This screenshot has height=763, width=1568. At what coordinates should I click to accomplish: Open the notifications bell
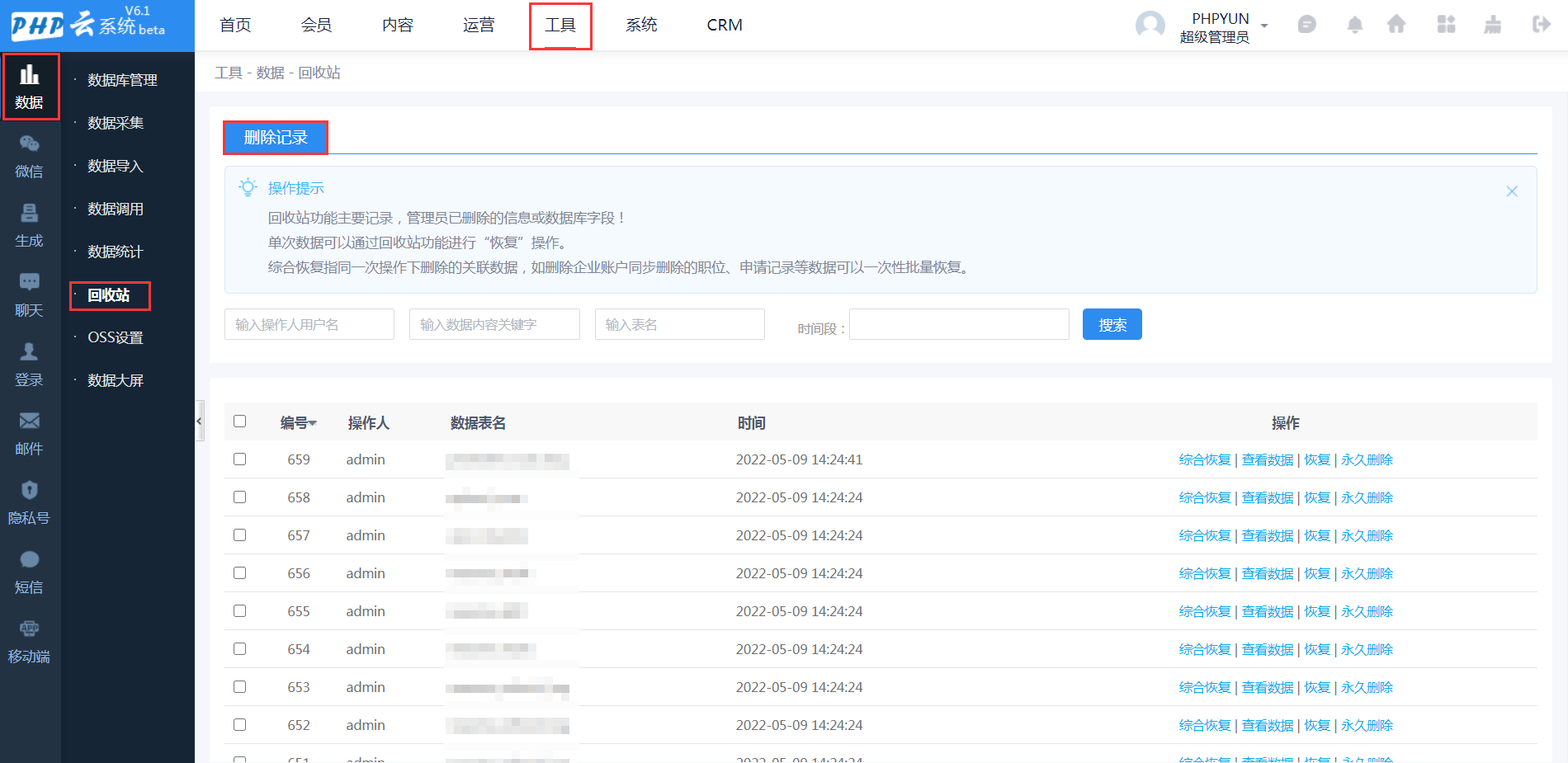coord(1355,25)
